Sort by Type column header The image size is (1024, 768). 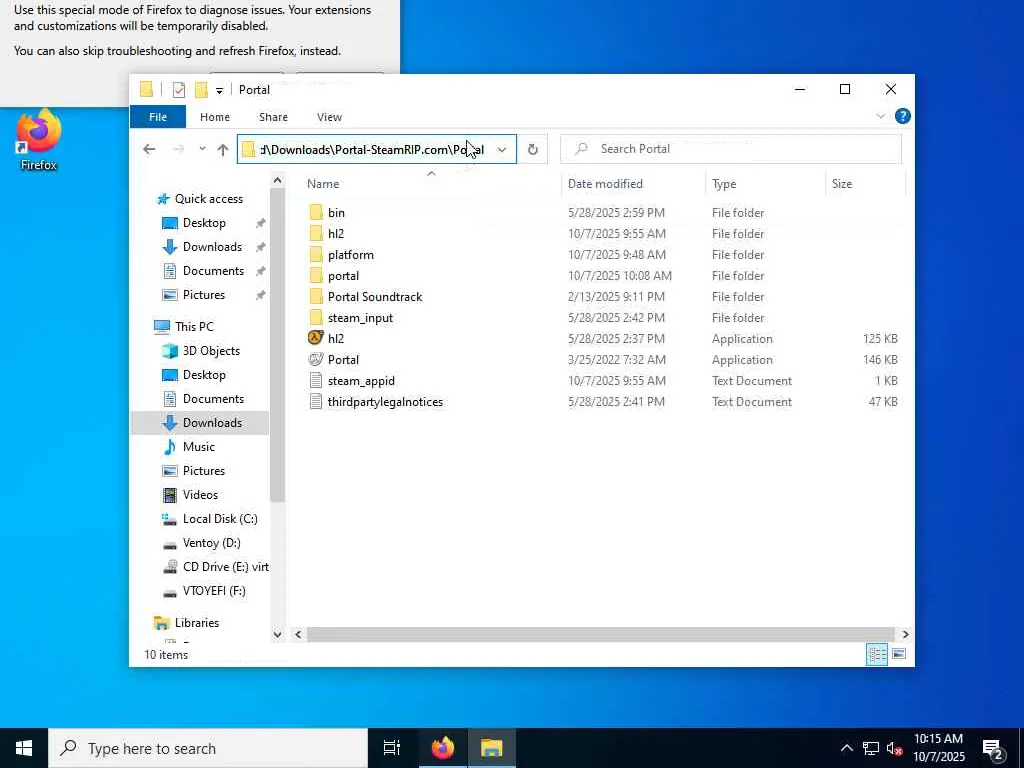[765, 184]
